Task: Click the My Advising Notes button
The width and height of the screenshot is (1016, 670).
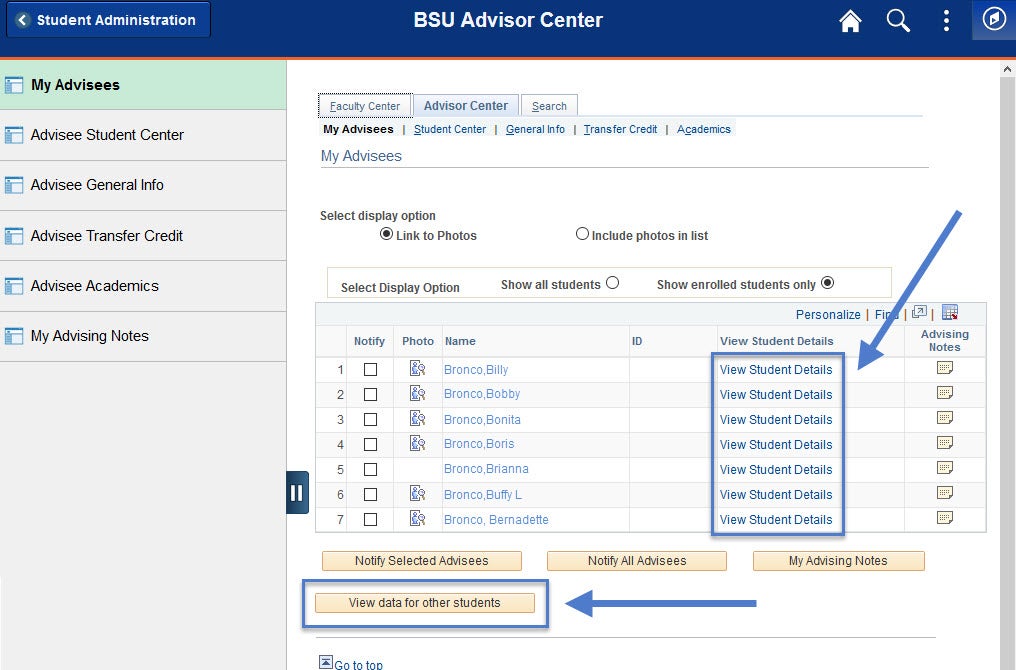Action: (x=838, y=561)
